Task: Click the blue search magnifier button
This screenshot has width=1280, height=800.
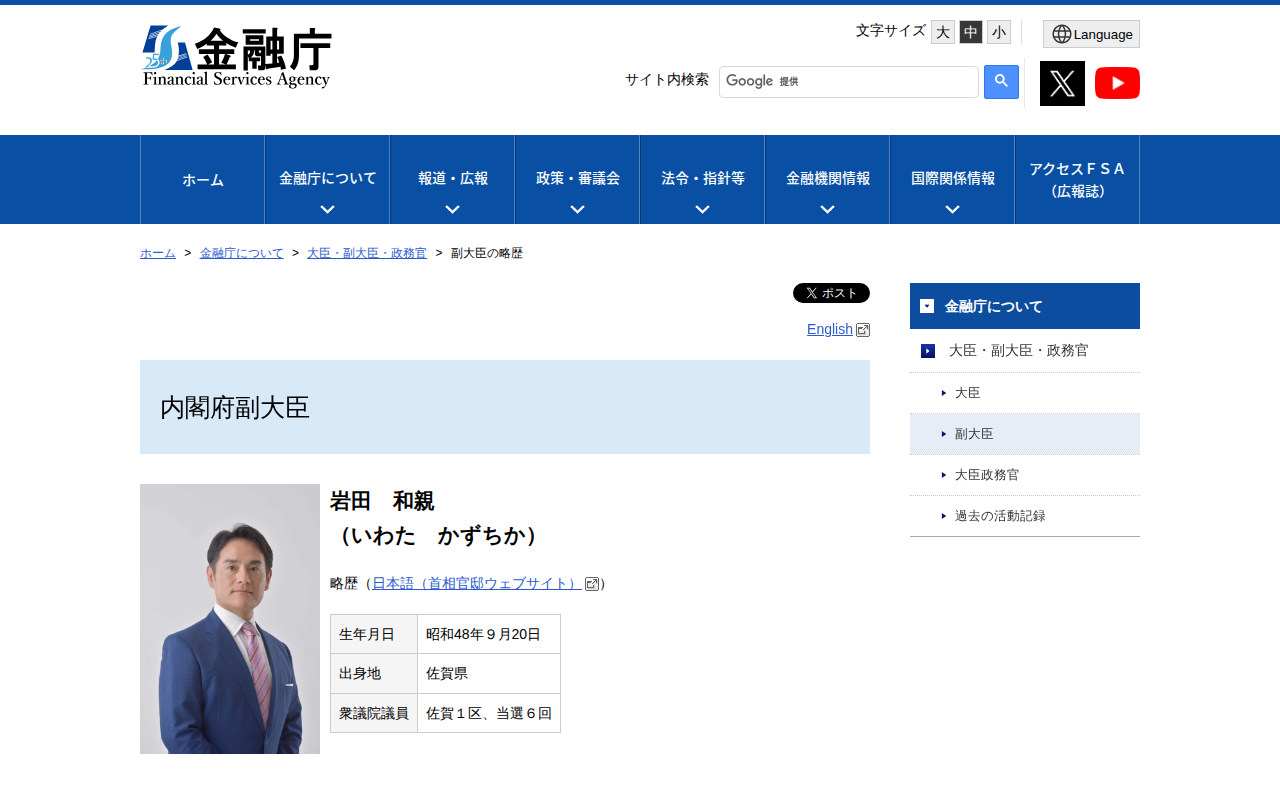Action: click(x=1001, y=82)
